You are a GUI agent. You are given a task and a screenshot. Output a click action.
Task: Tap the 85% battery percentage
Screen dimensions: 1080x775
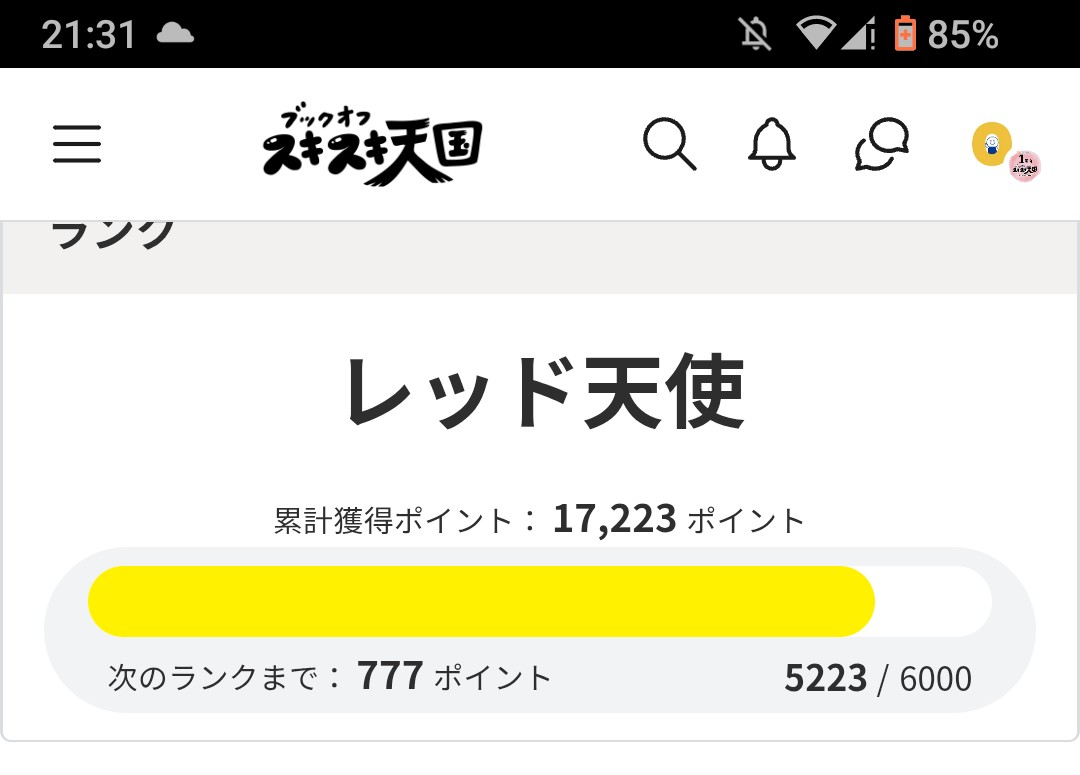[x=963, y=35]
